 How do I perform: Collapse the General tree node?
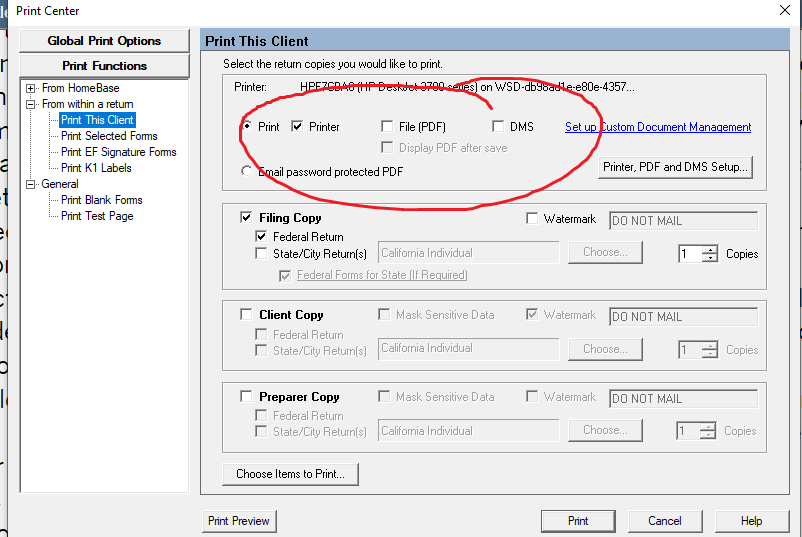[31, 184]
